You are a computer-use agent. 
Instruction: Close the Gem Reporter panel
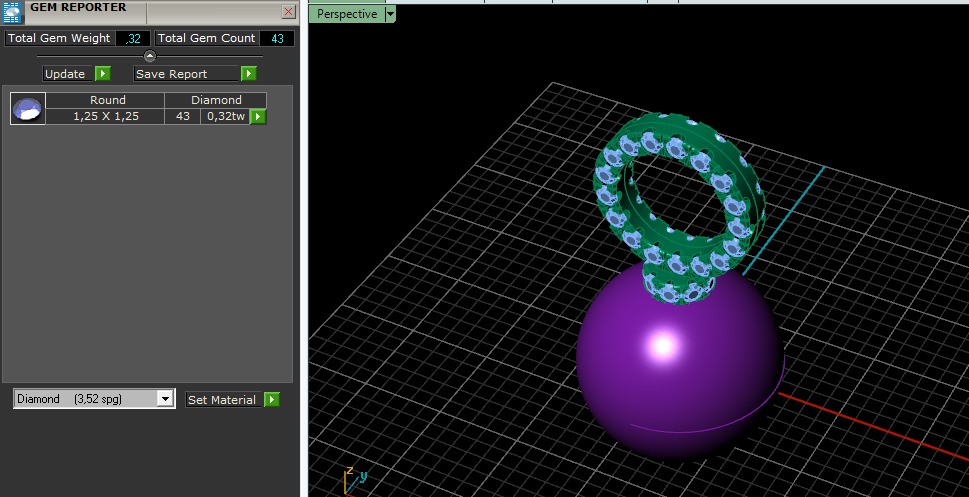[x=289, y=12]
